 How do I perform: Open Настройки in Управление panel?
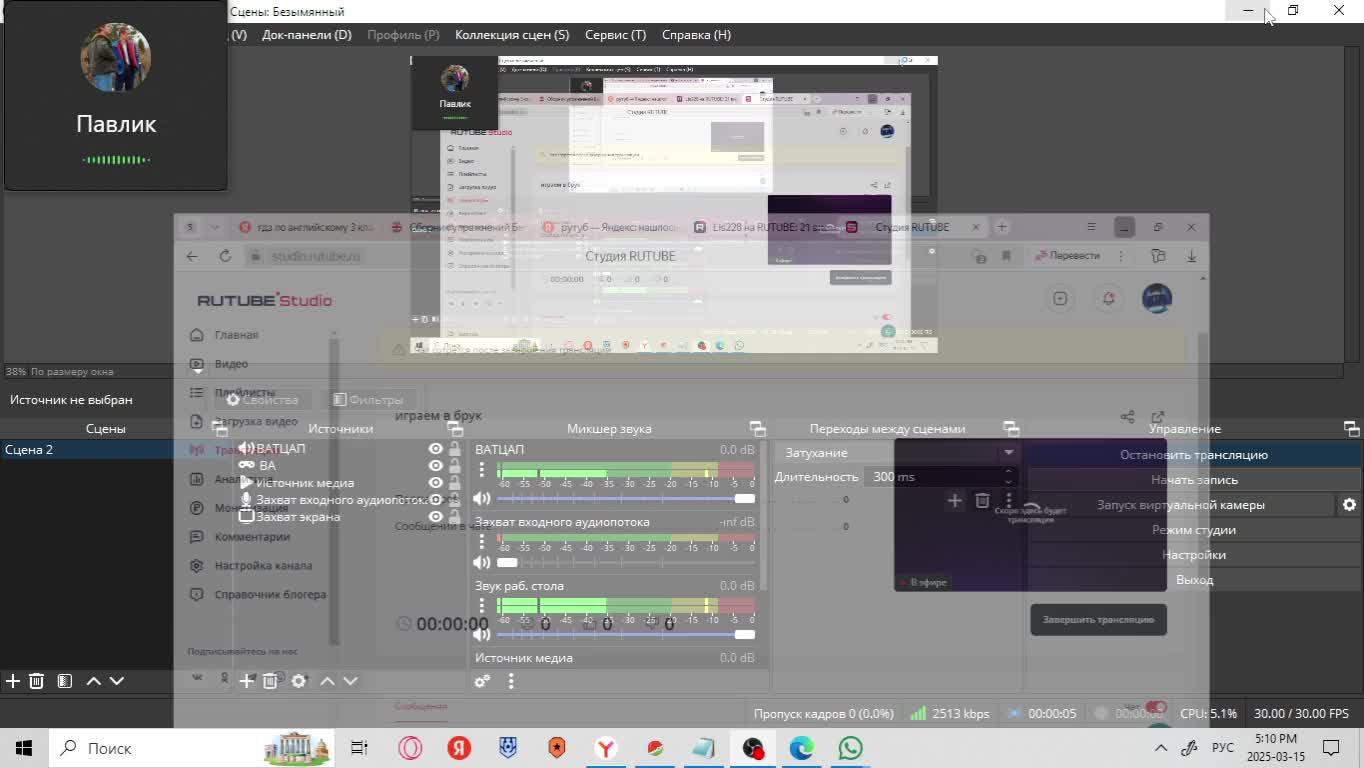coord(1194,555)
